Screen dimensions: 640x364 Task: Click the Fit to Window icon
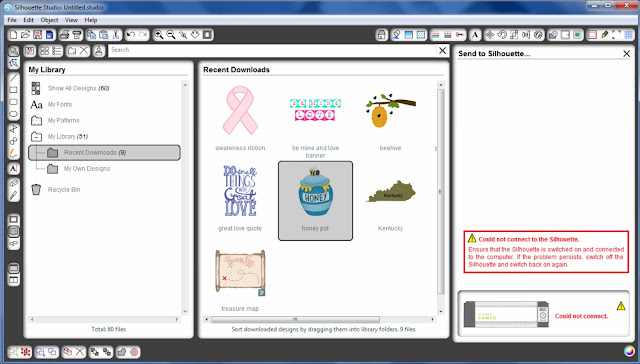(x=207, y=35)
